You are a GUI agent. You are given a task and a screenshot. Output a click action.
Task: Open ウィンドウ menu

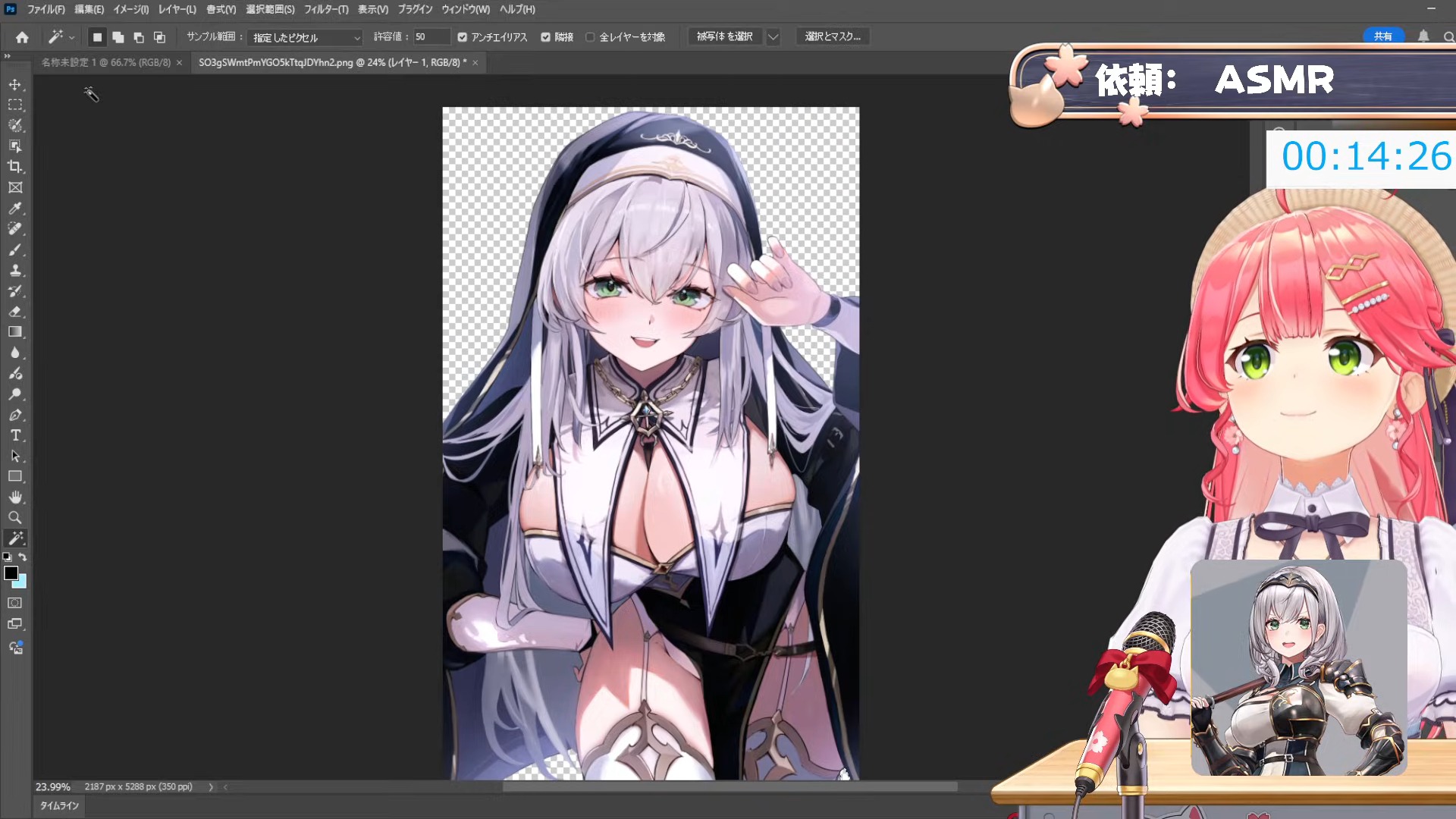click(466, 9)
